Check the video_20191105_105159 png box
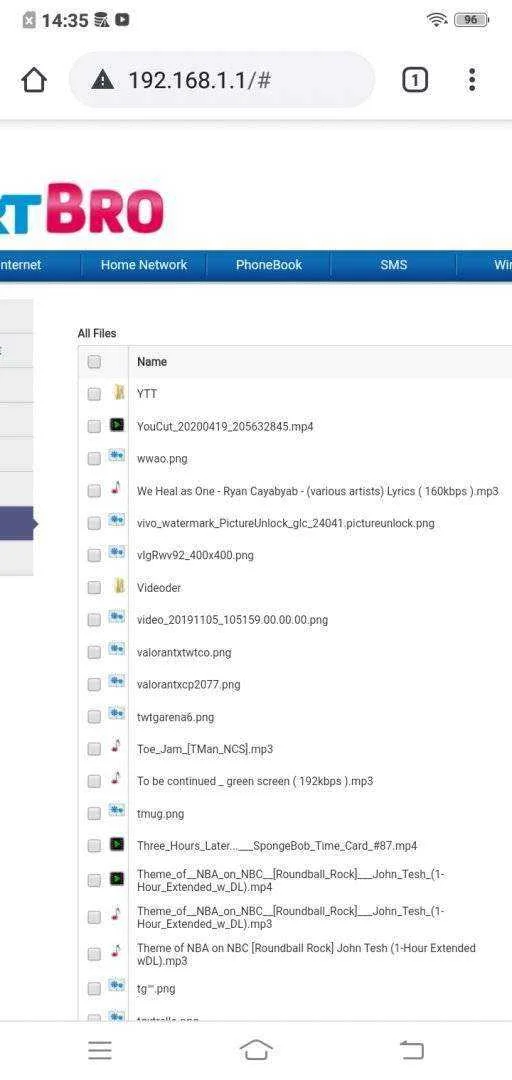The width and height of the screenshot is (512, 1080). coord(94,620)
